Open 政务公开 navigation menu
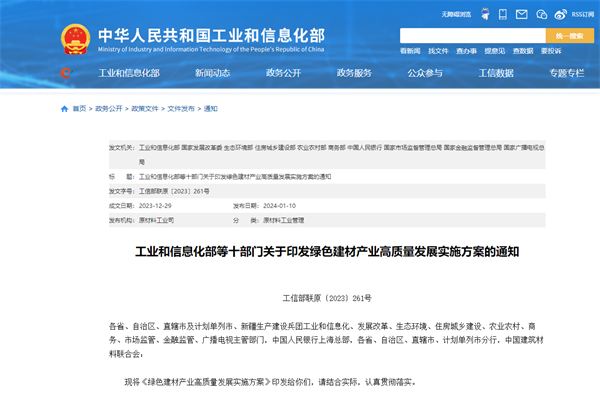Screen dimensions: 600x395 click(x=284, y=73)
